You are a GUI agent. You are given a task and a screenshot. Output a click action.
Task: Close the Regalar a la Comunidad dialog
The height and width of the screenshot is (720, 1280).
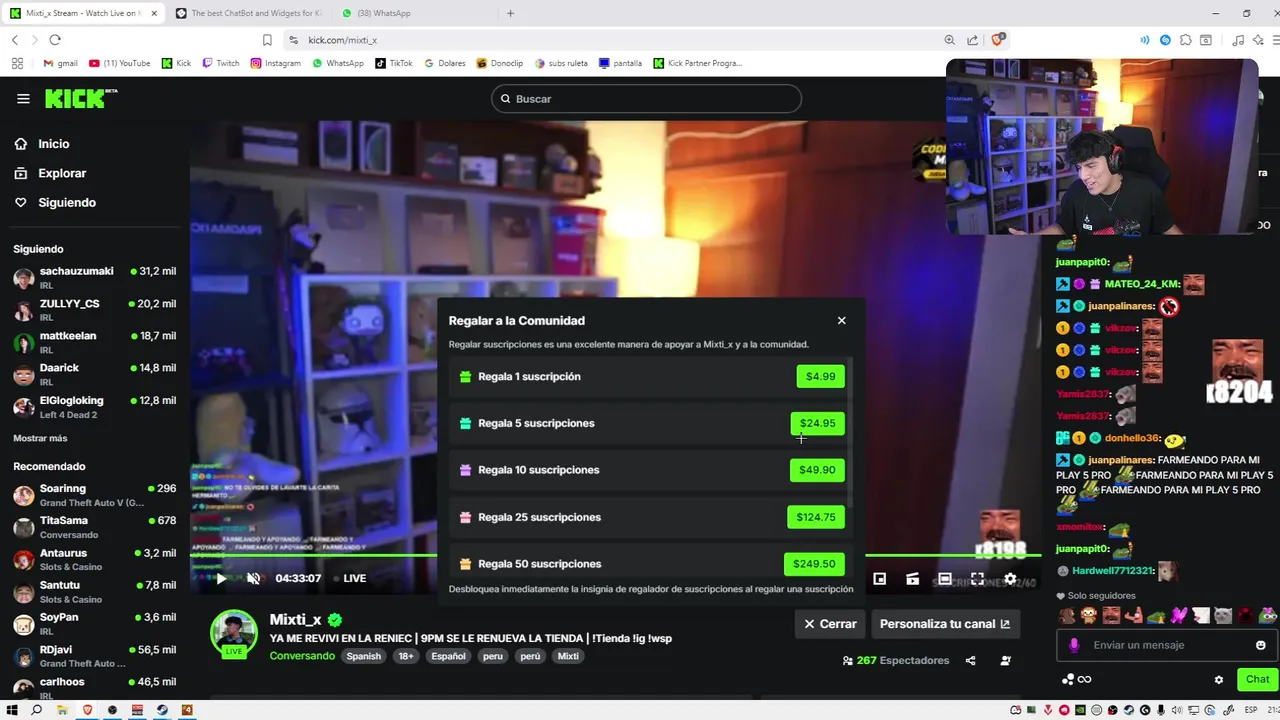(841, 320)
